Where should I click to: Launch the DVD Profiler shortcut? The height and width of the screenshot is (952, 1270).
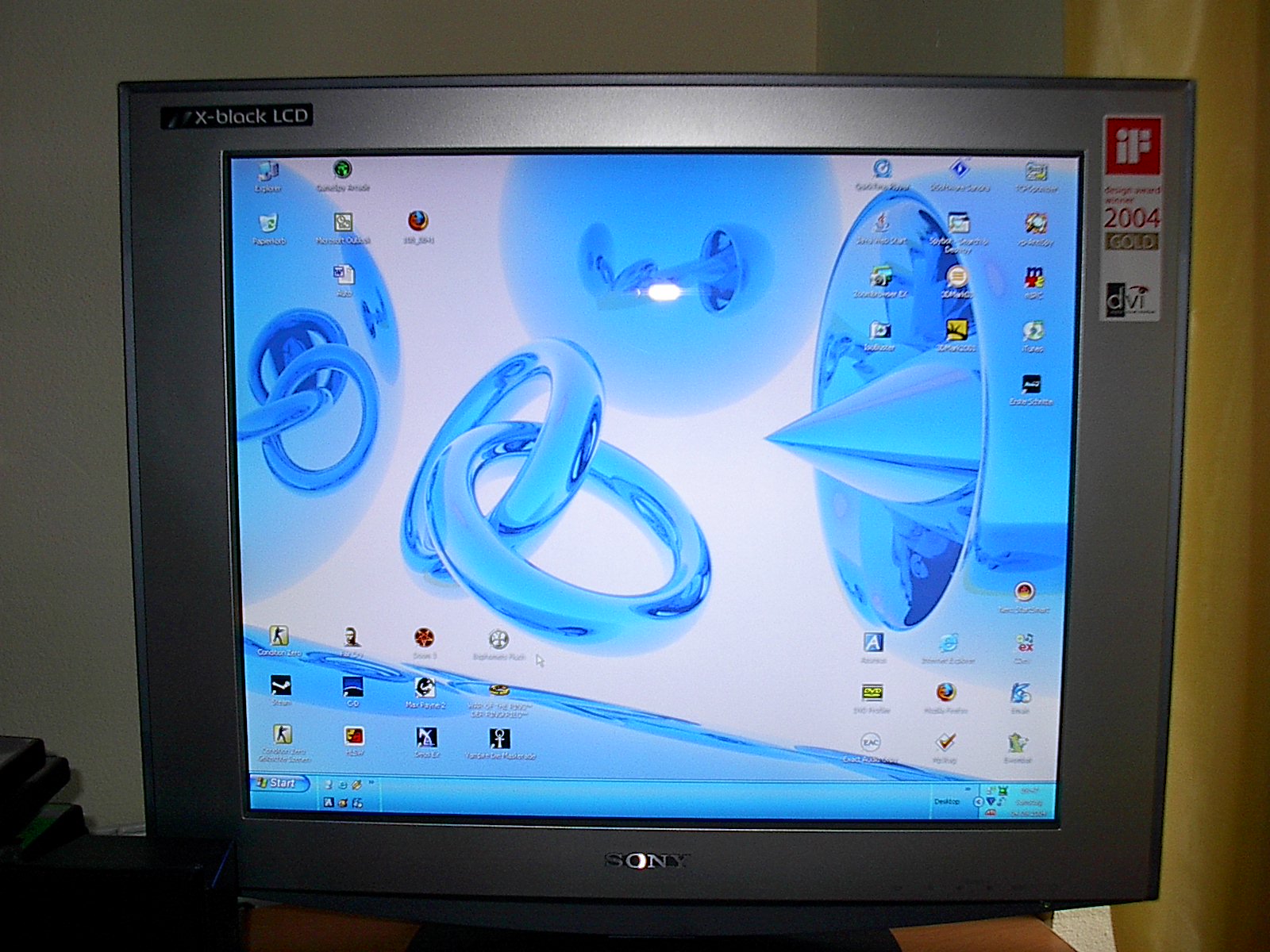[872, 693]
